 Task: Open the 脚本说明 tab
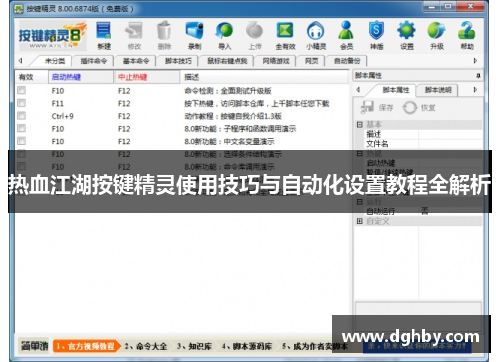[438, 90]
